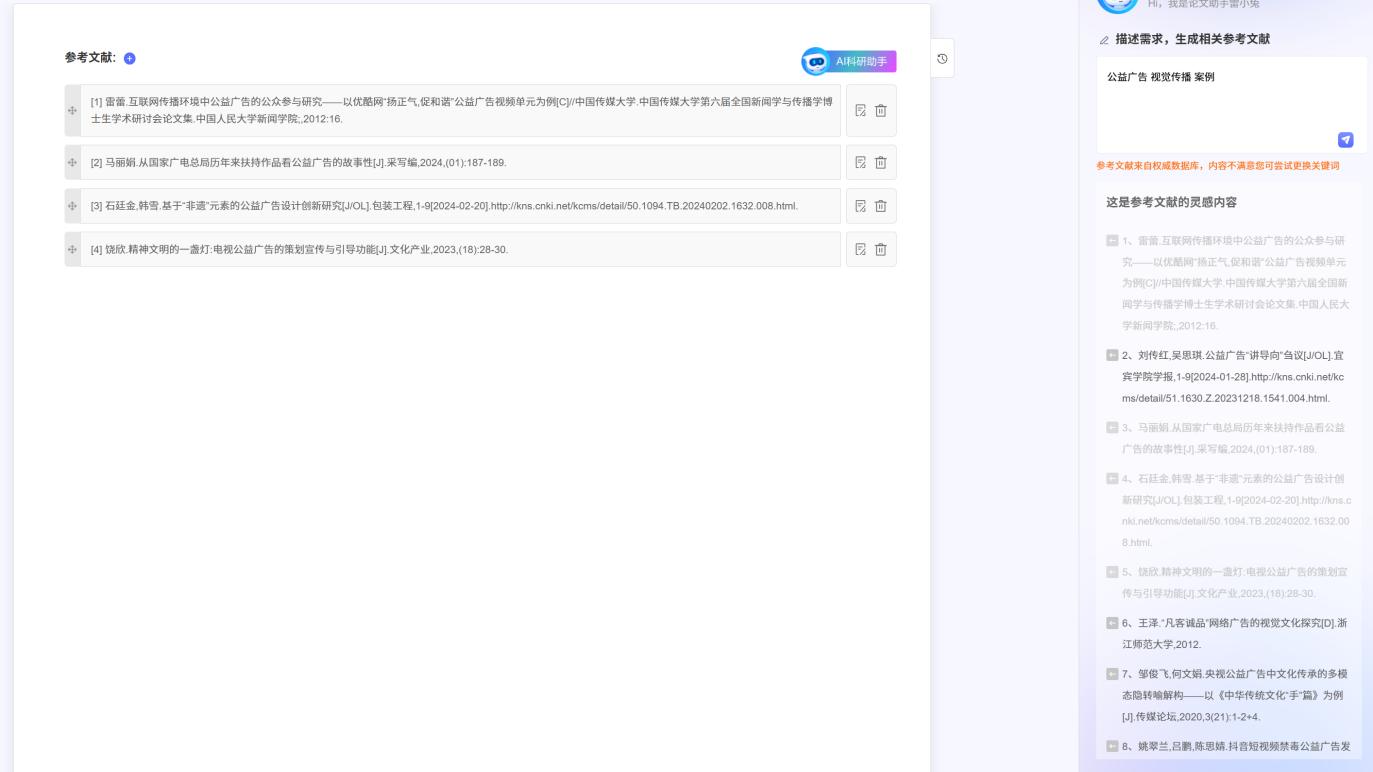Open the history clock icon
Screen dimensions: 1373x772
(x=942, y=59)
